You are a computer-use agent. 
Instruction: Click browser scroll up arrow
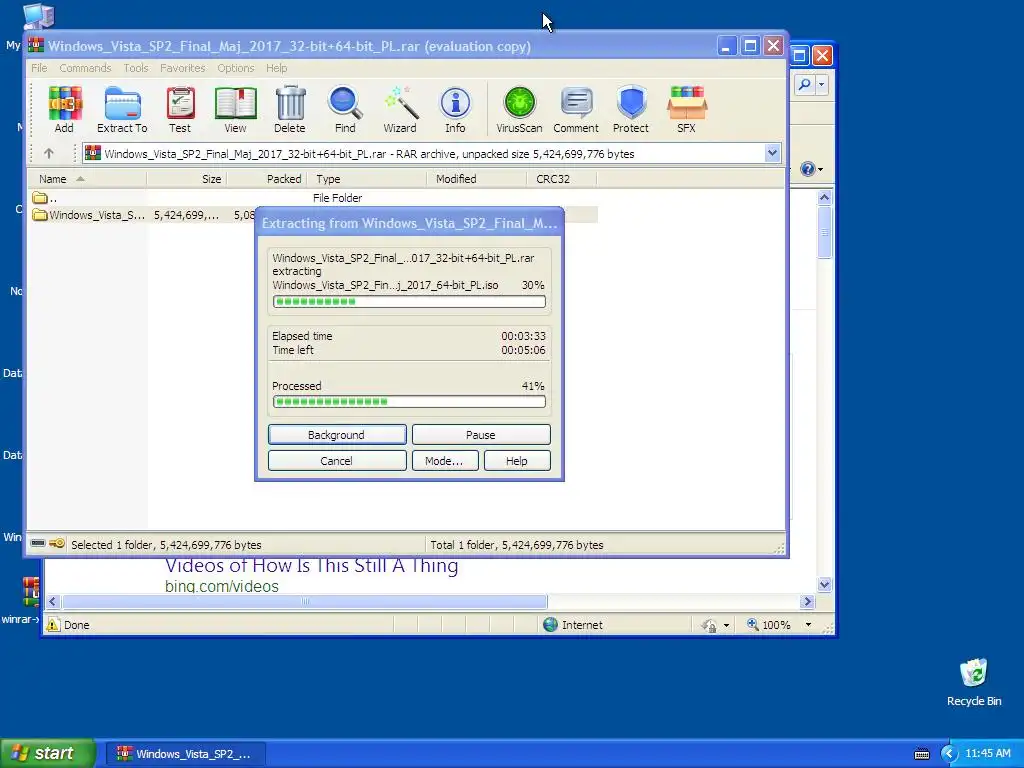[824, 197]
